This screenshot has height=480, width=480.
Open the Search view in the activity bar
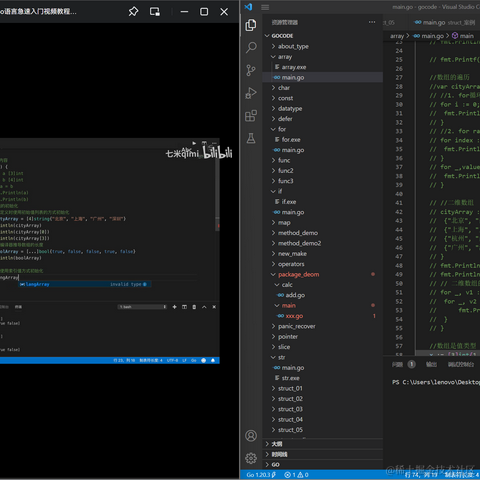click(251, 47)
